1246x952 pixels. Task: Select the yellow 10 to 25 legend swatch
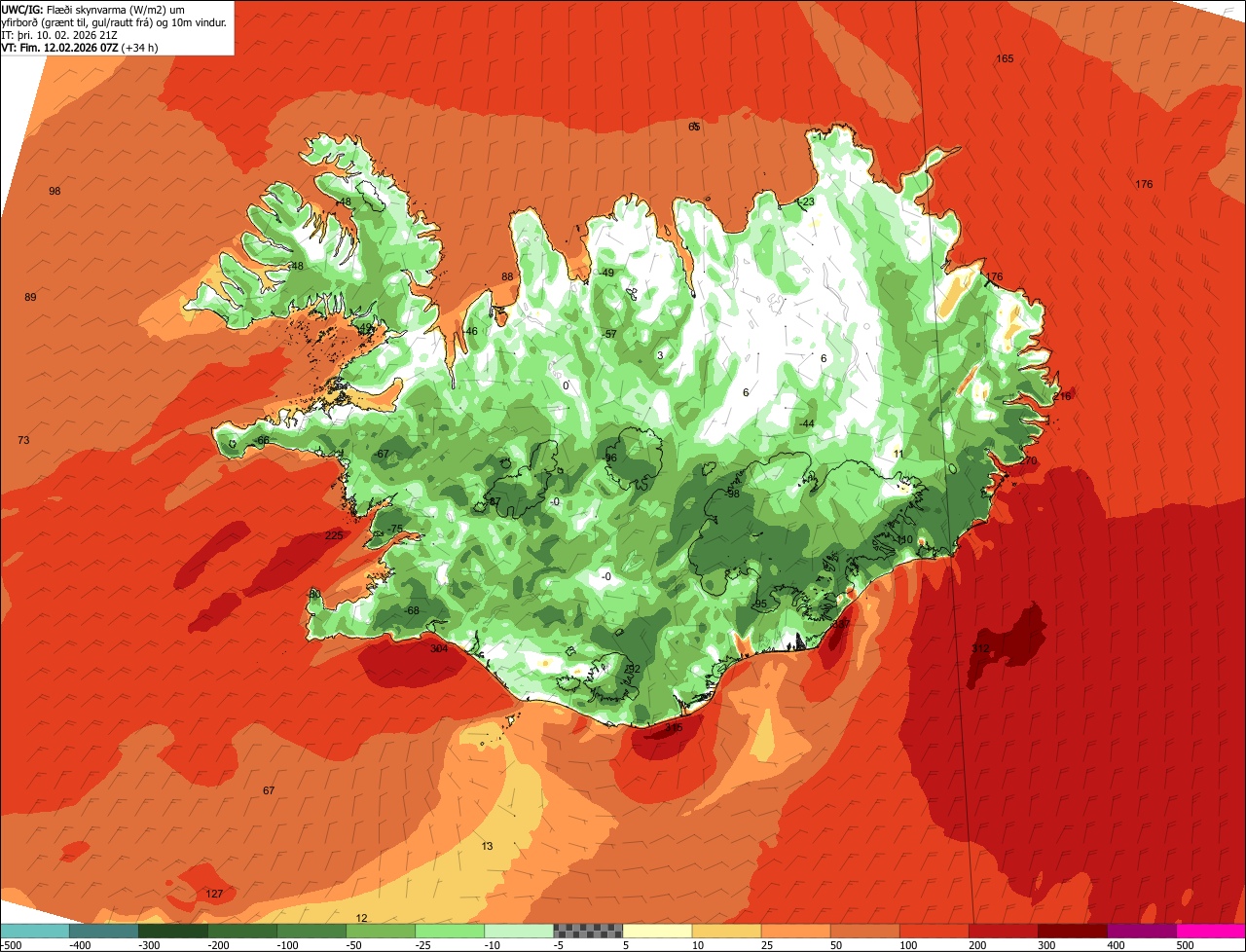click(x=725, y=931)
